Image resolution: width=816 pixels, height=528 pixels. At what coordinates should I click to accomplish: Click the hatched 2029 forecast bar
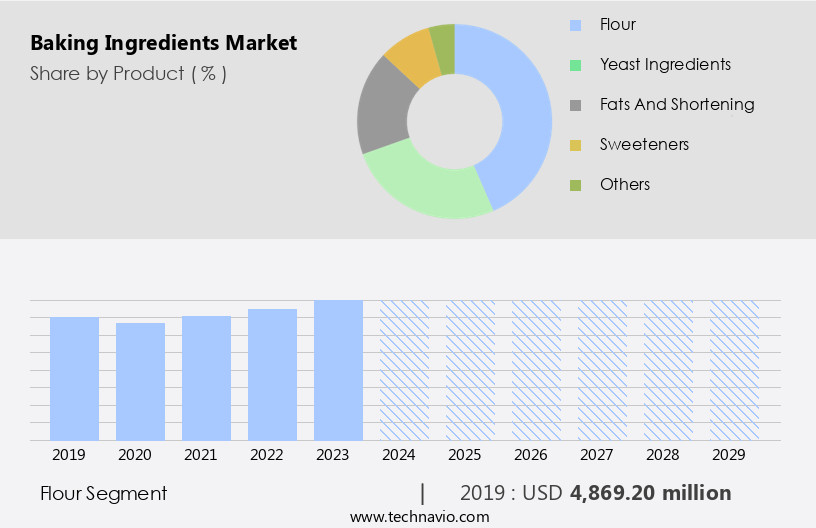coord(734,370)
